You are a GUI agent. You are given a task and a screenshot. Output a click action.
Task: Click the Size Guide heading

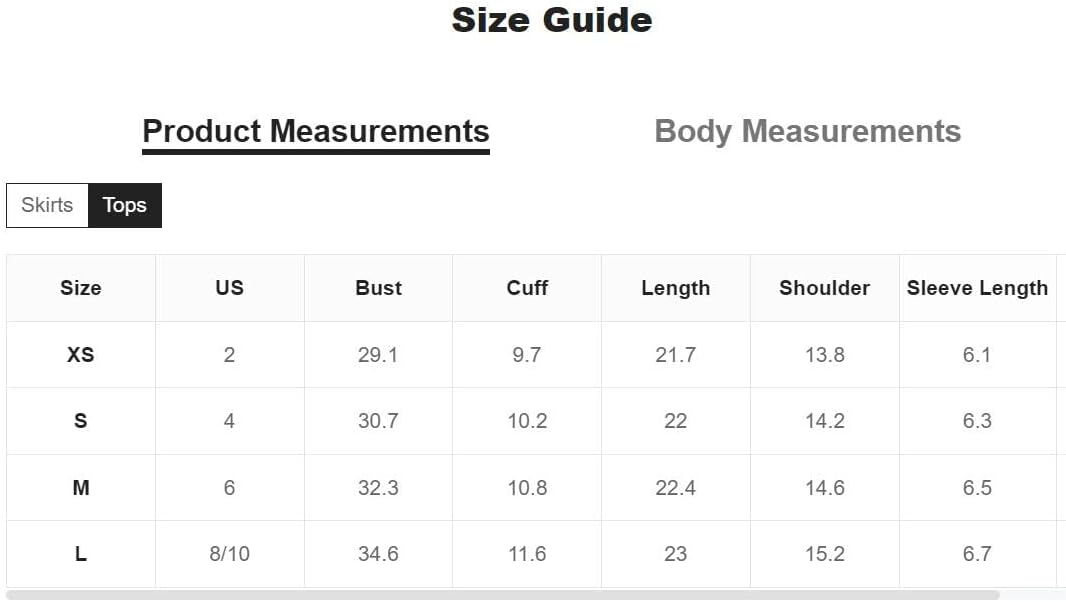coord(552,20)
